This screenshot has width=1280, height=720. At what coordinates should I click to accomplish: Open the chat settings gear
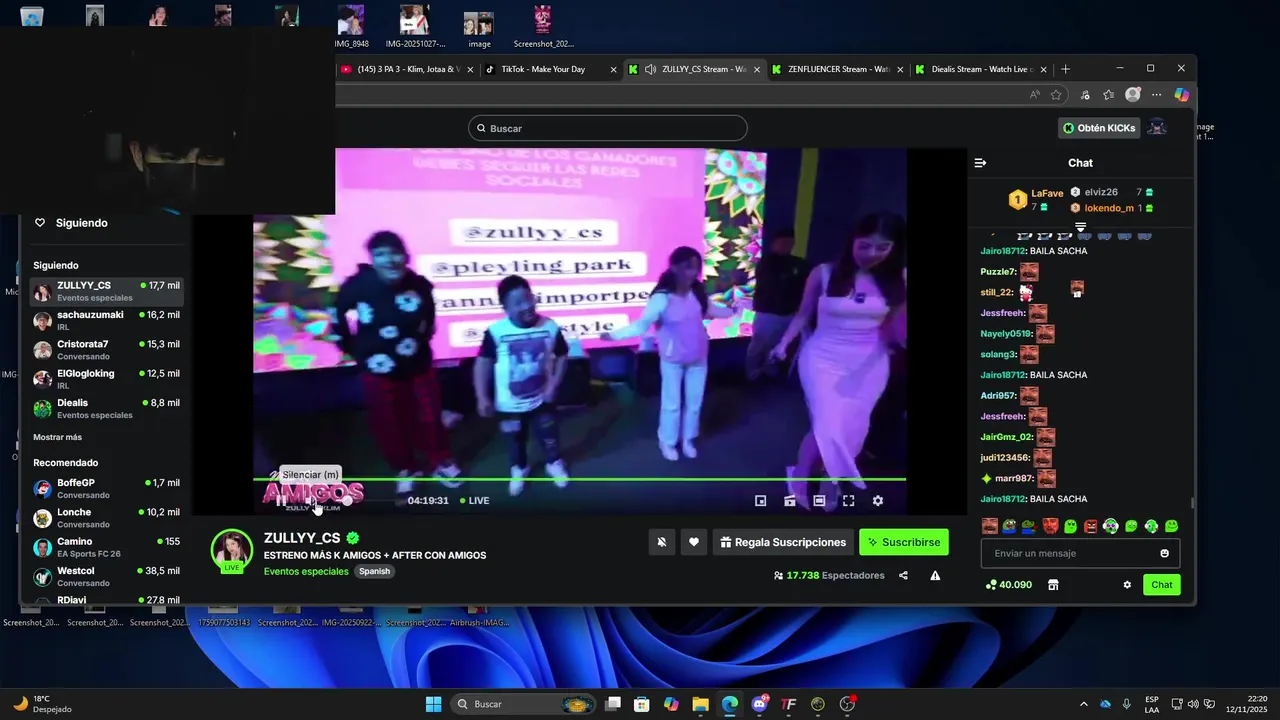coord(1127,585)
